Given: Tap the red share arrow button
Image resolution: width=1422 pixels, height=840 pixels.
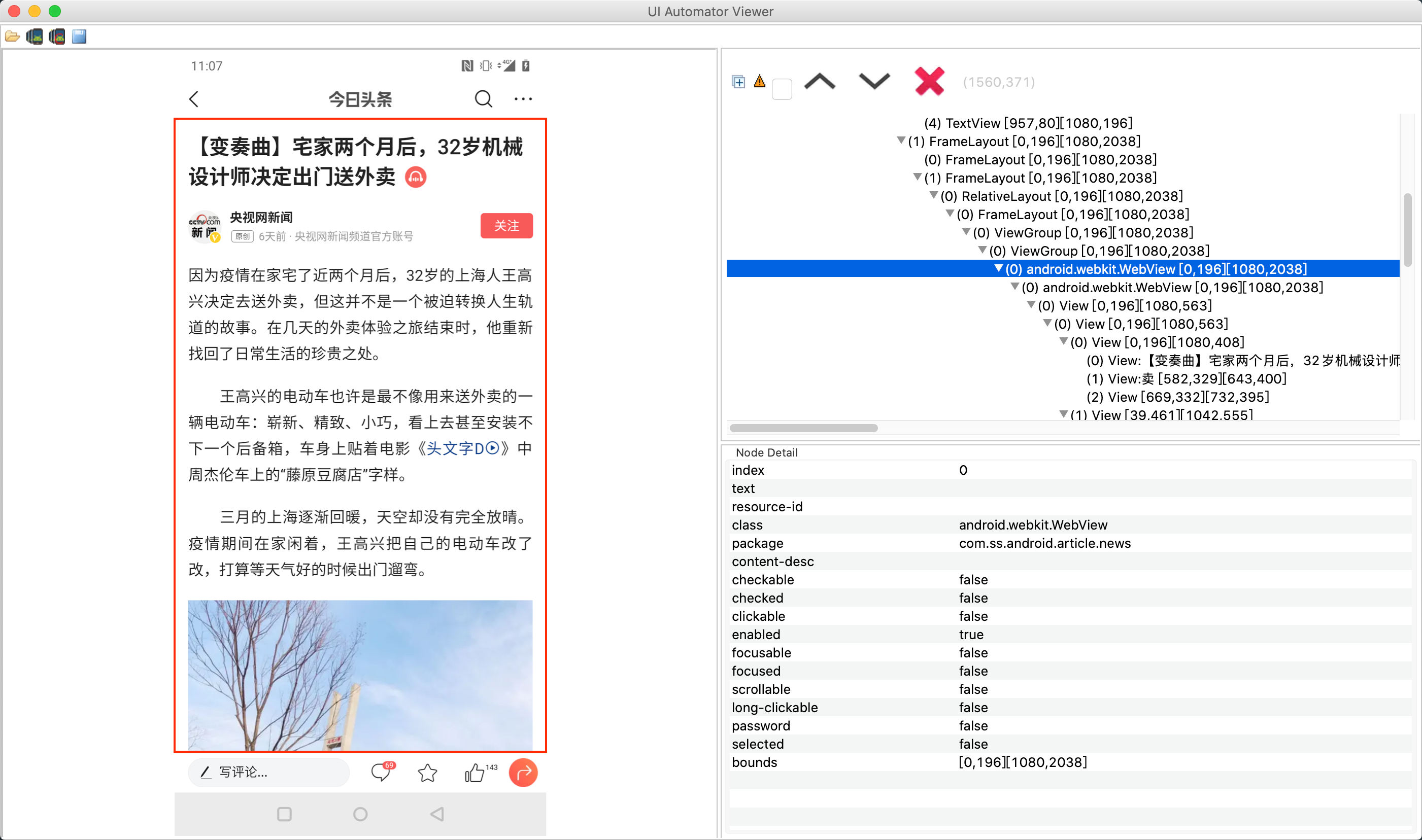Looking at the screenshot, I should 523,772.
